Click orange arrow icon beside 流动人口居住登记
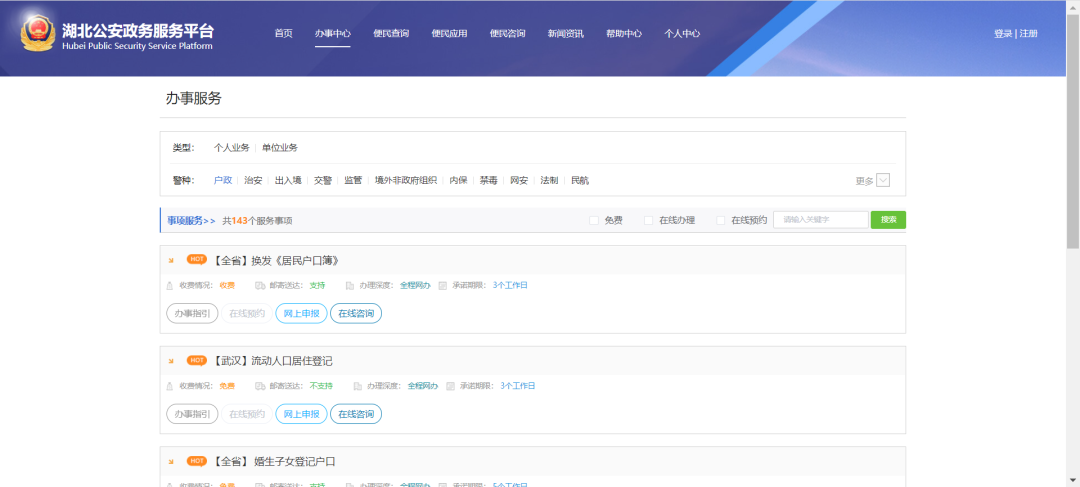1080x487 pixels. click(x=171, y=361)
